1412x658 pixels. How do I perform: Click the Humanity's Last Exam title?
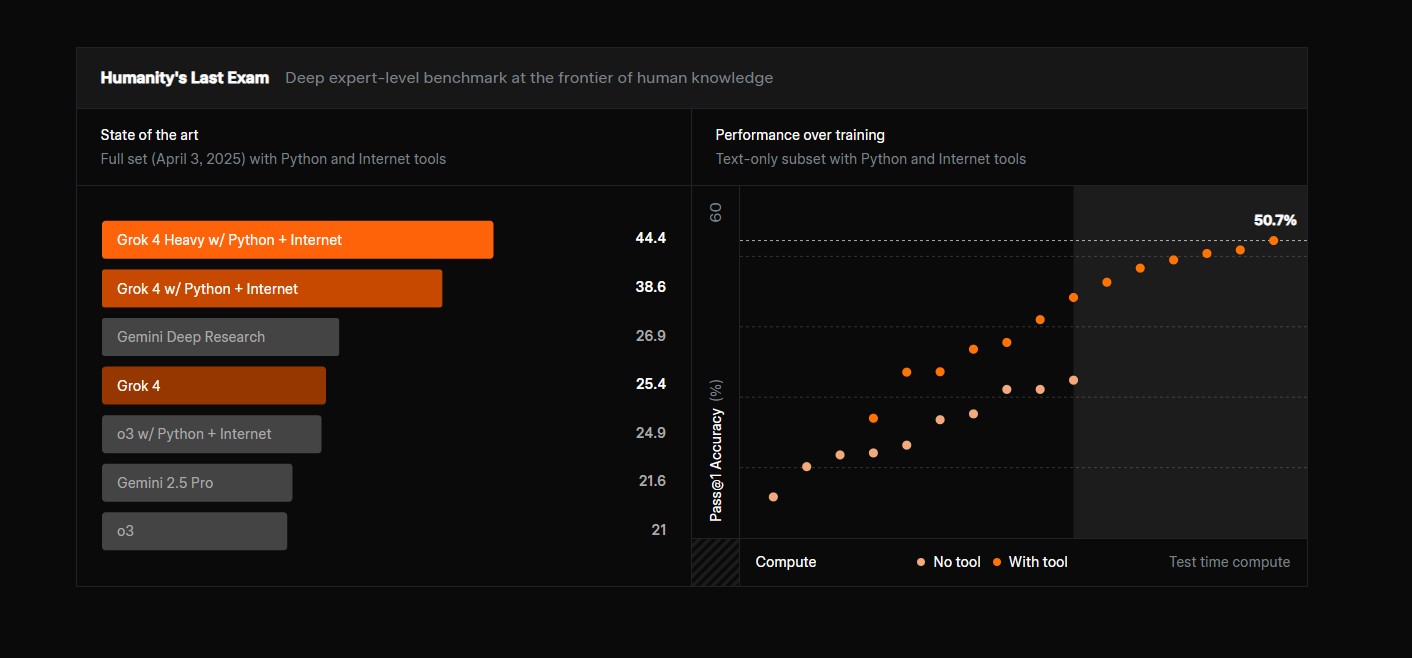(185, 78)
